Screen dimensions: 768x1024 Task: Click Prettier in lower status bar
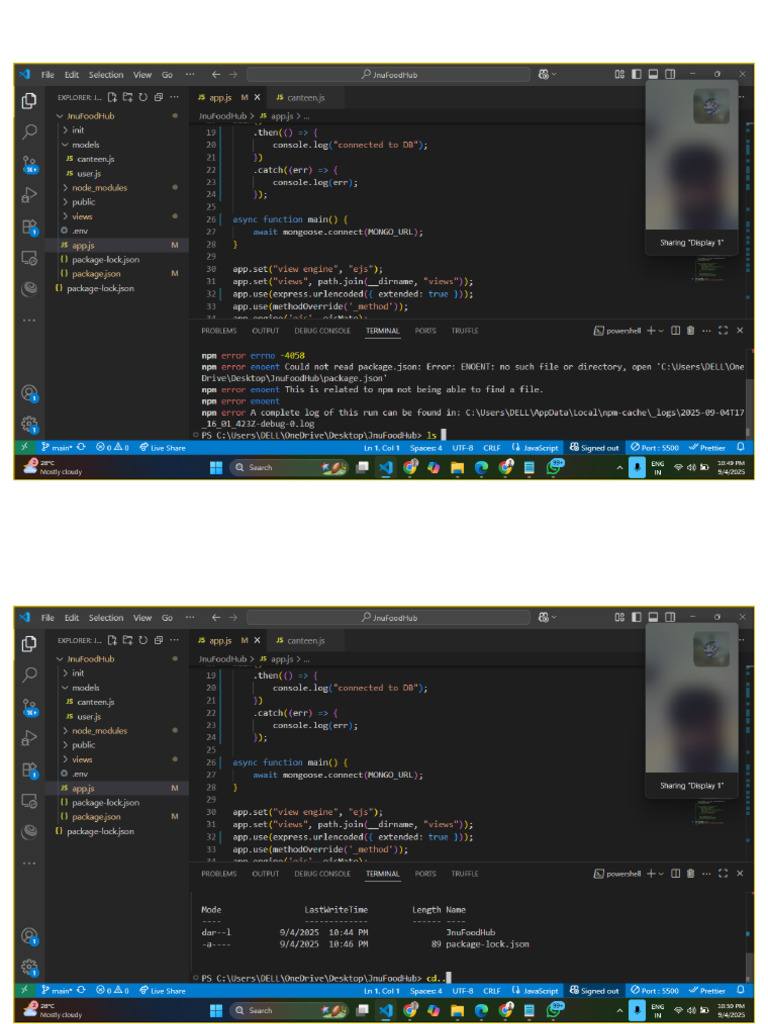click(x=707, y=990)
